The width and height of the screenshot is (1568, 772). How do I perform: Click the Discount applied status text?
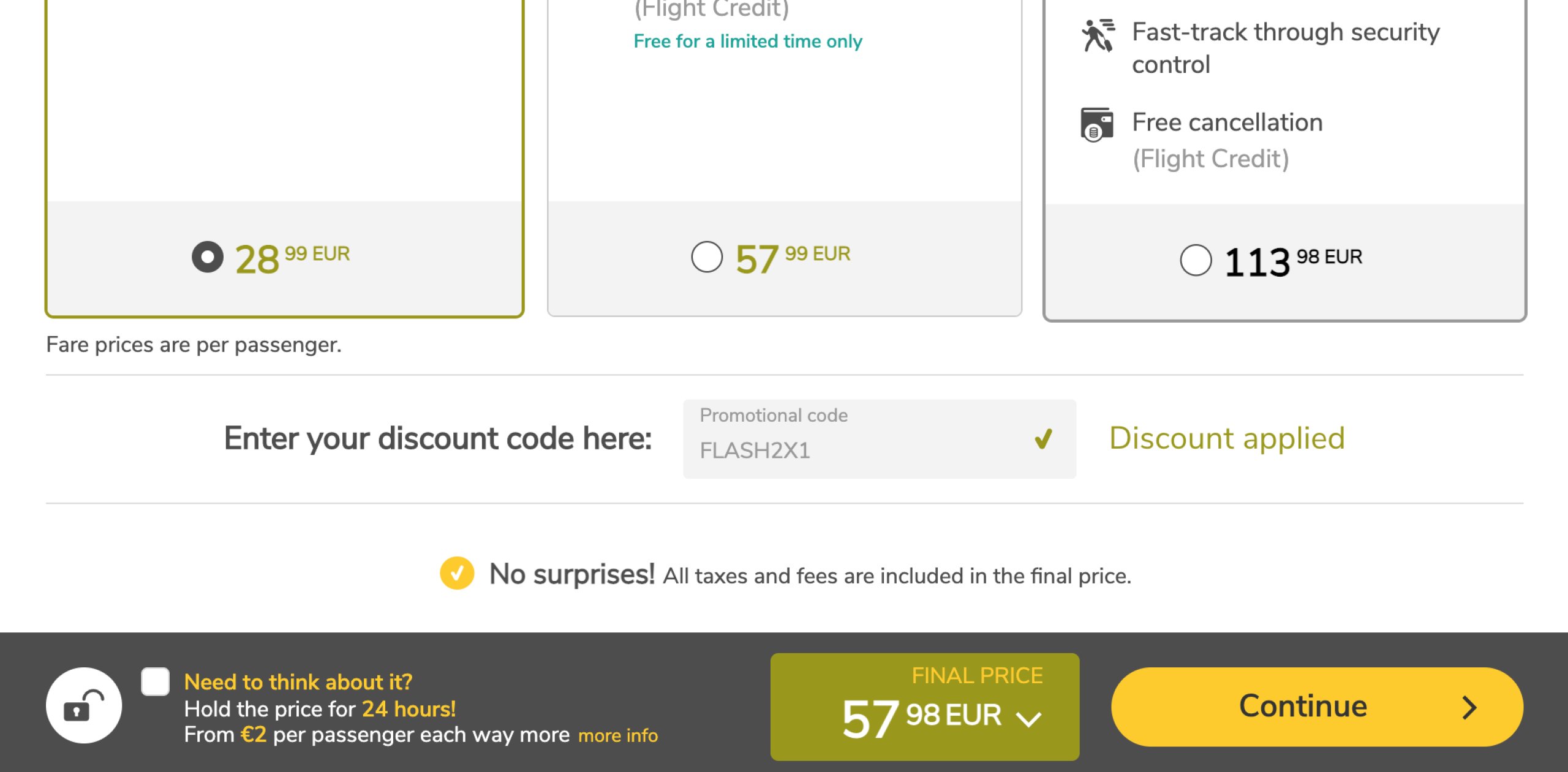(x=1227, y=438)
